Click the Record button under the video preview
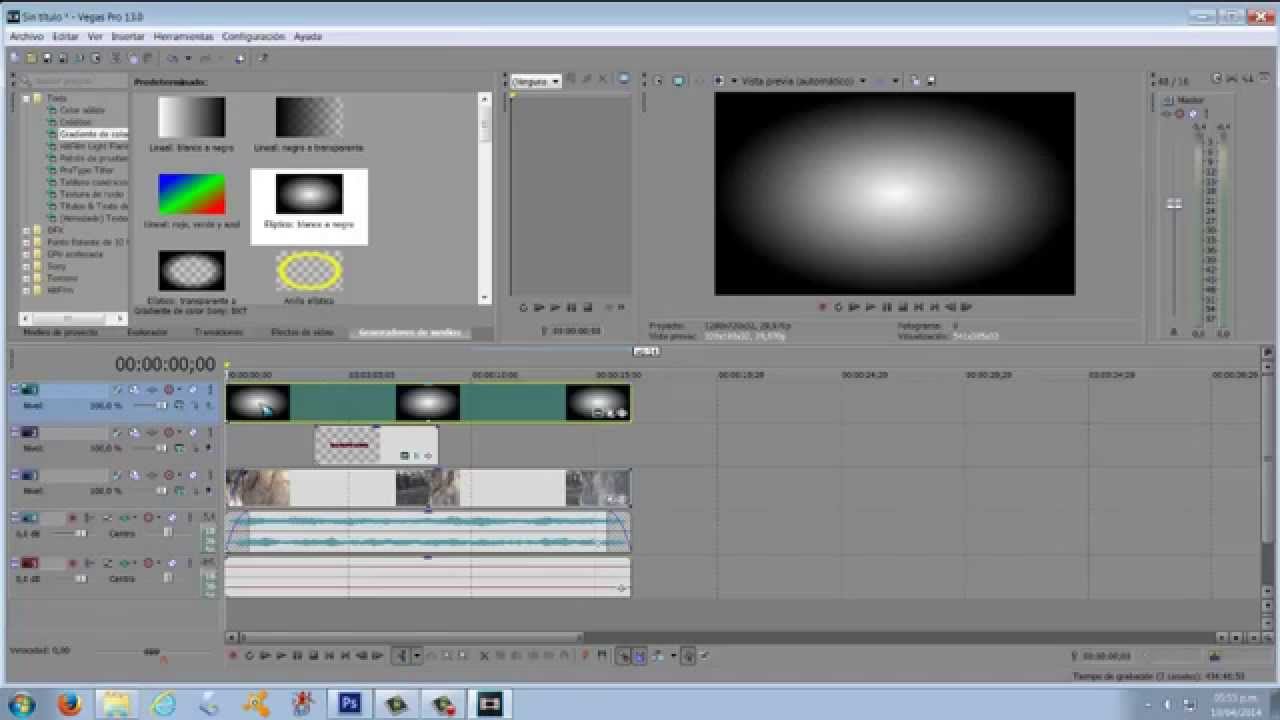Screen dimensions: 1280x720 pyautogui.click(x=822, y=307)
